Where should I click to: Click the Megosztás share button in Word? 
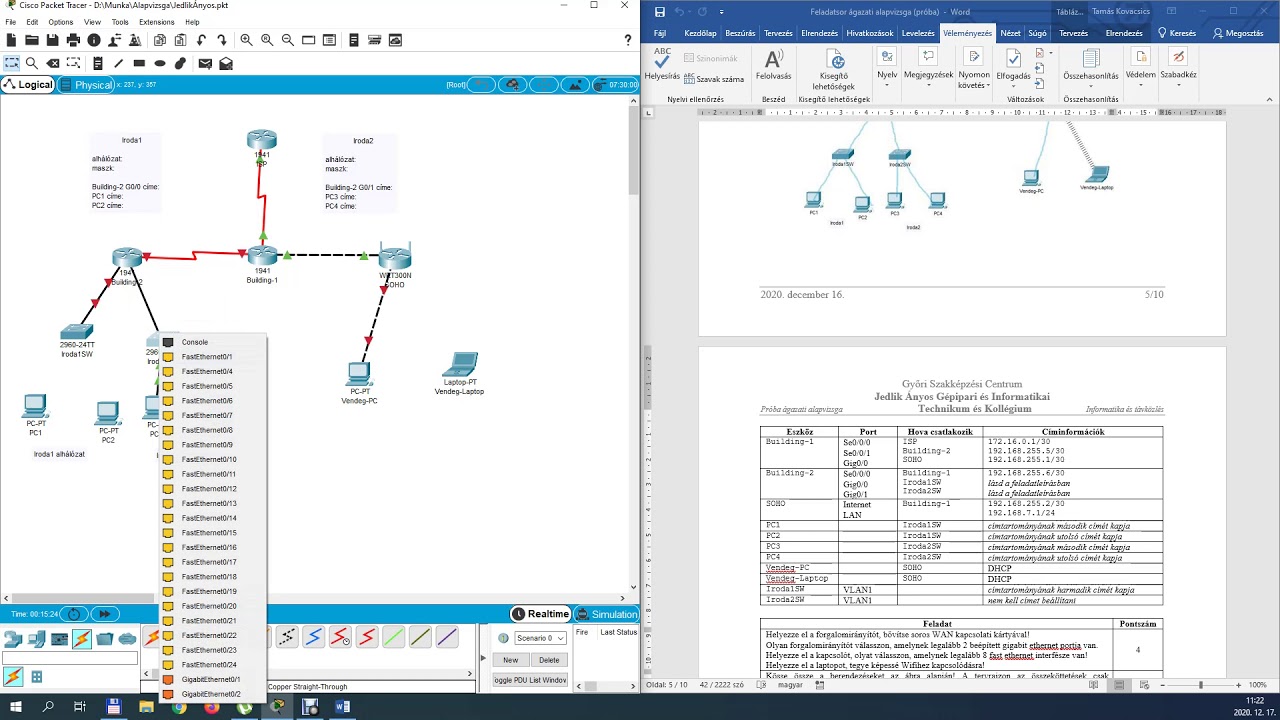pos(1238,33)
